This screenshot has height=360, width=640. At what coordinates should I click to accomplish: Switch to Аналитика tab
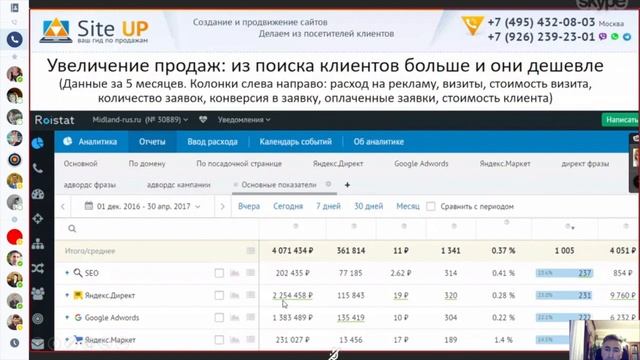pyautogui.click(x=91, y=142)
